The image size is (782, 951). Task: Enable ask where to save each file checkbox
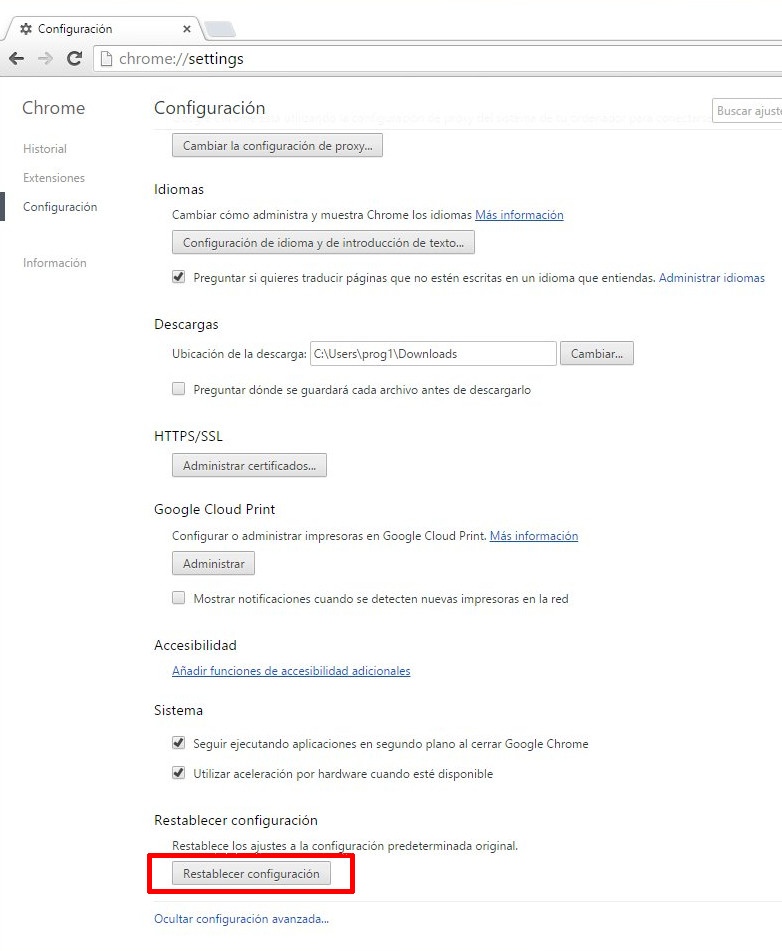coord(178,389)
